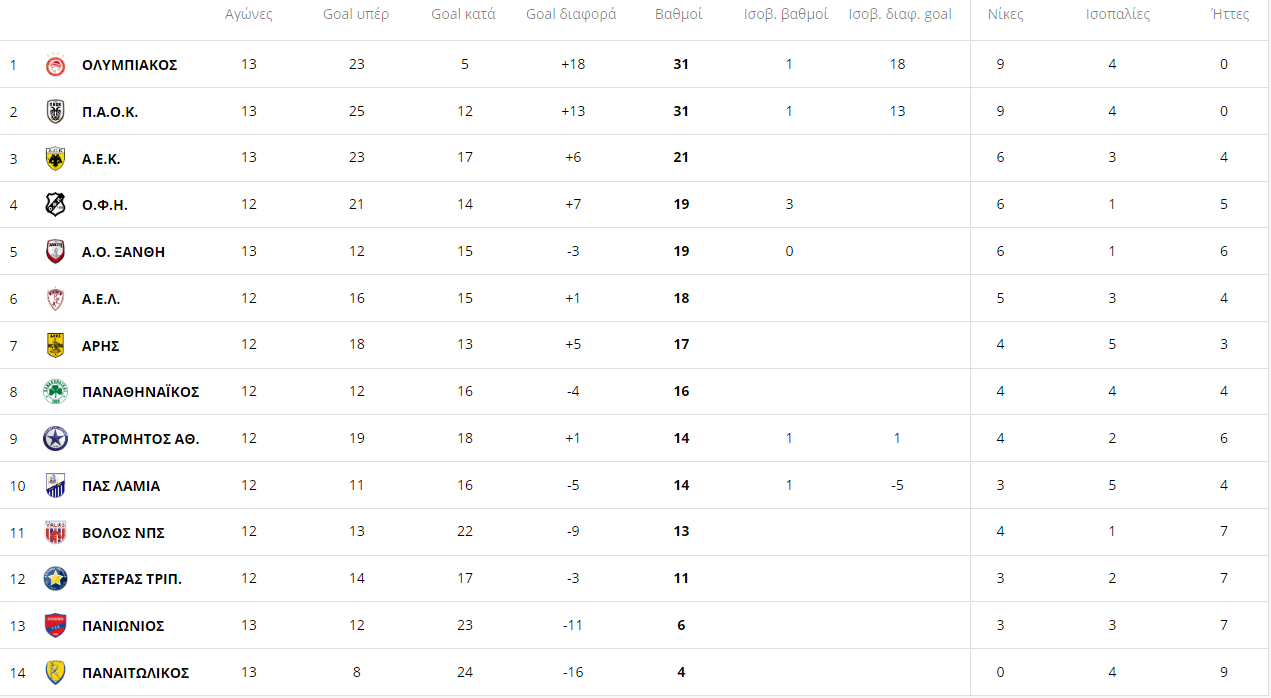The width and height of the screenshot is (1271, 698).
Task: Click the Ο.Φ.Η. club logo
Action: tap(55, 205)
